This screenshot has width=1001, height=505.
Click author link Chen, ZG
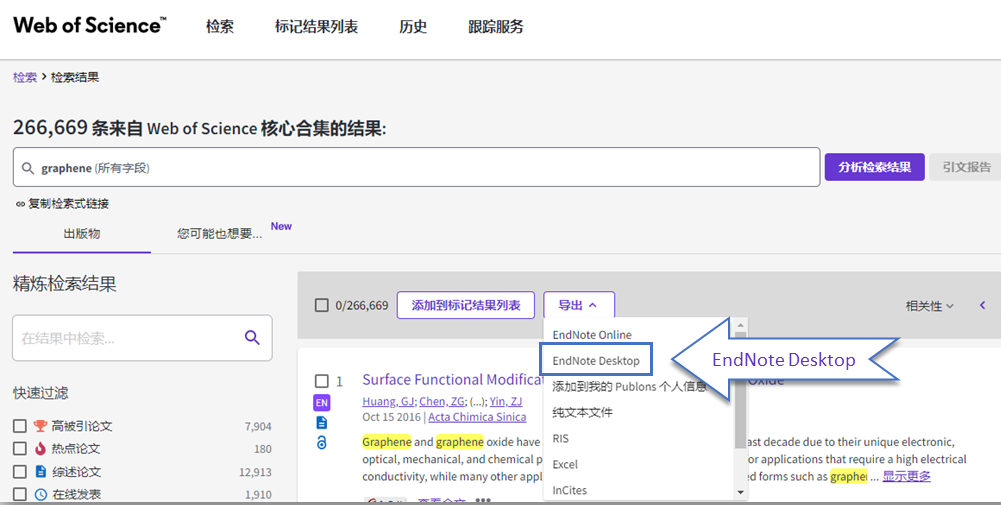pos(441,402)
